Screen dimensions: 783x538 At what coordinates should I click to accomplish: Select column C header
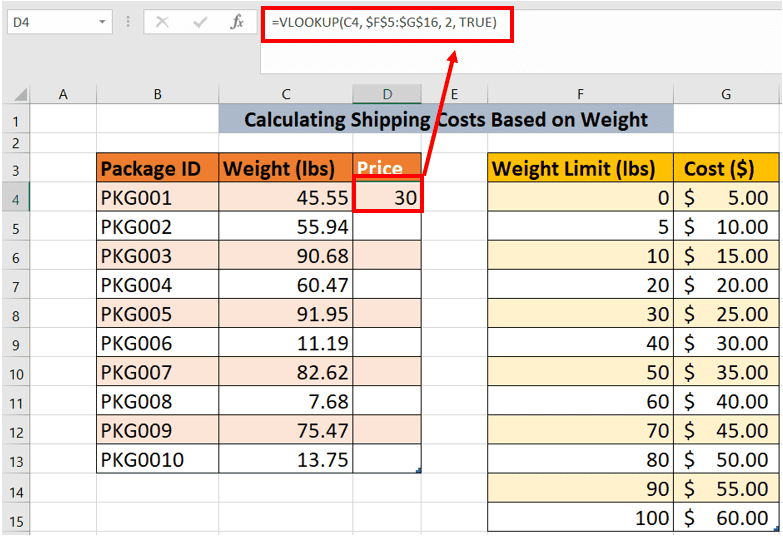coord(286,94)
